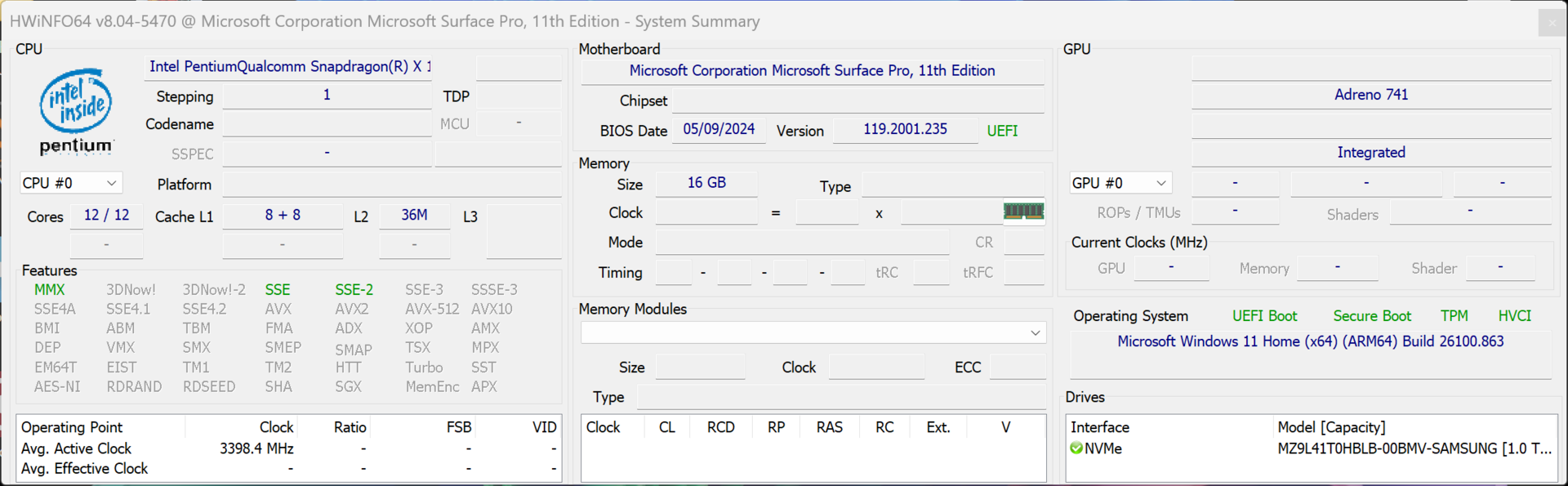The width and height of the screenshot is (1568, 486).
Task: Click the green UEFI BIOS label
Action: tap(1002, 131)
